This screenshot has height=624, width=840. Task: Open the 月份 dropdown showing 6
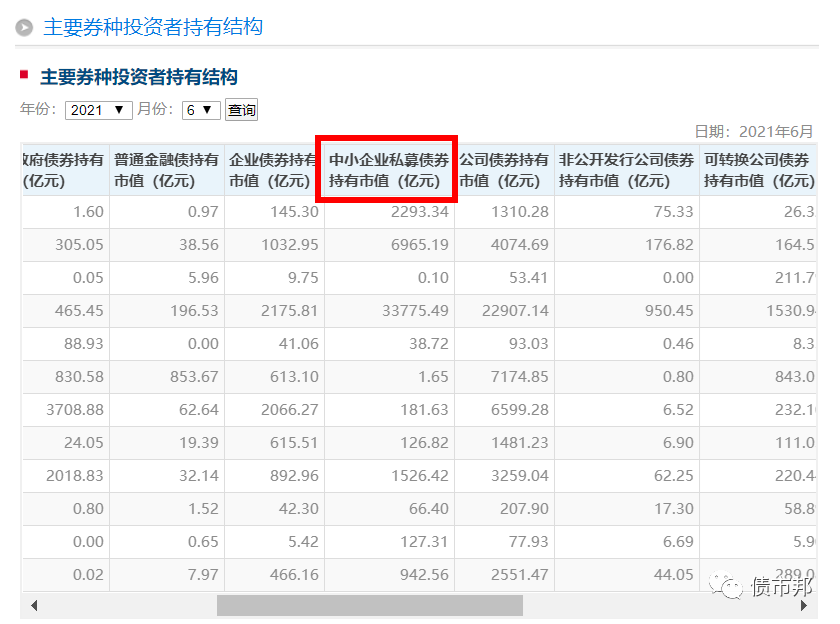pyautogui.click(x=201, y=110)
